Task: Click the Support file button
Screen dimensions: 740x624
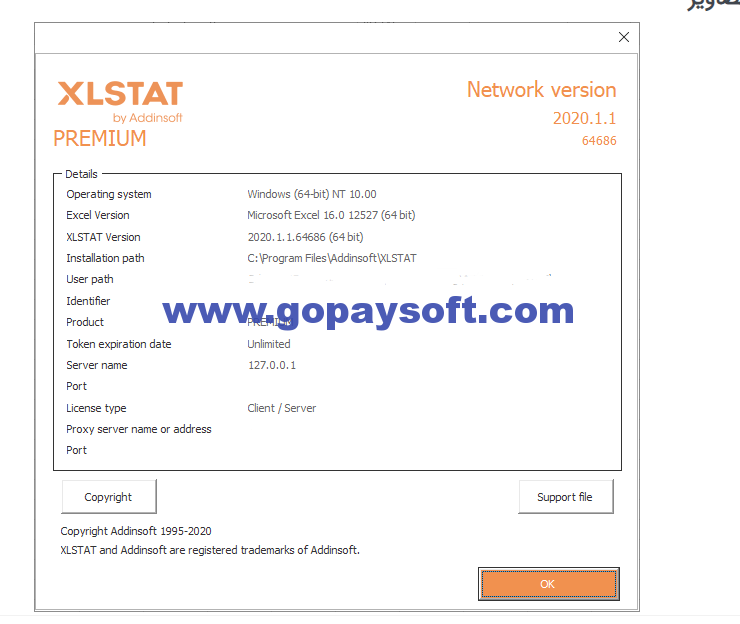Action: (566, 497)
